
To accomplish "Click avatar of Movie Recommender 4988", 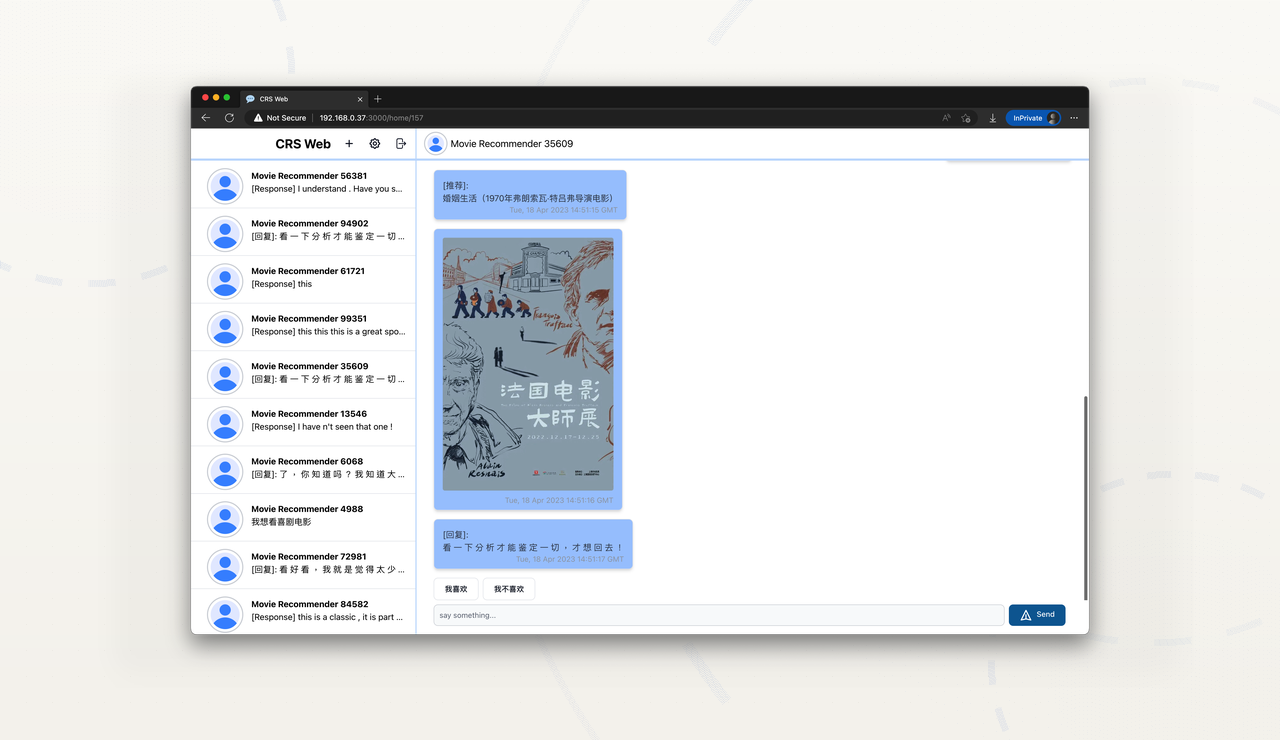I will [x=225, y=519].
